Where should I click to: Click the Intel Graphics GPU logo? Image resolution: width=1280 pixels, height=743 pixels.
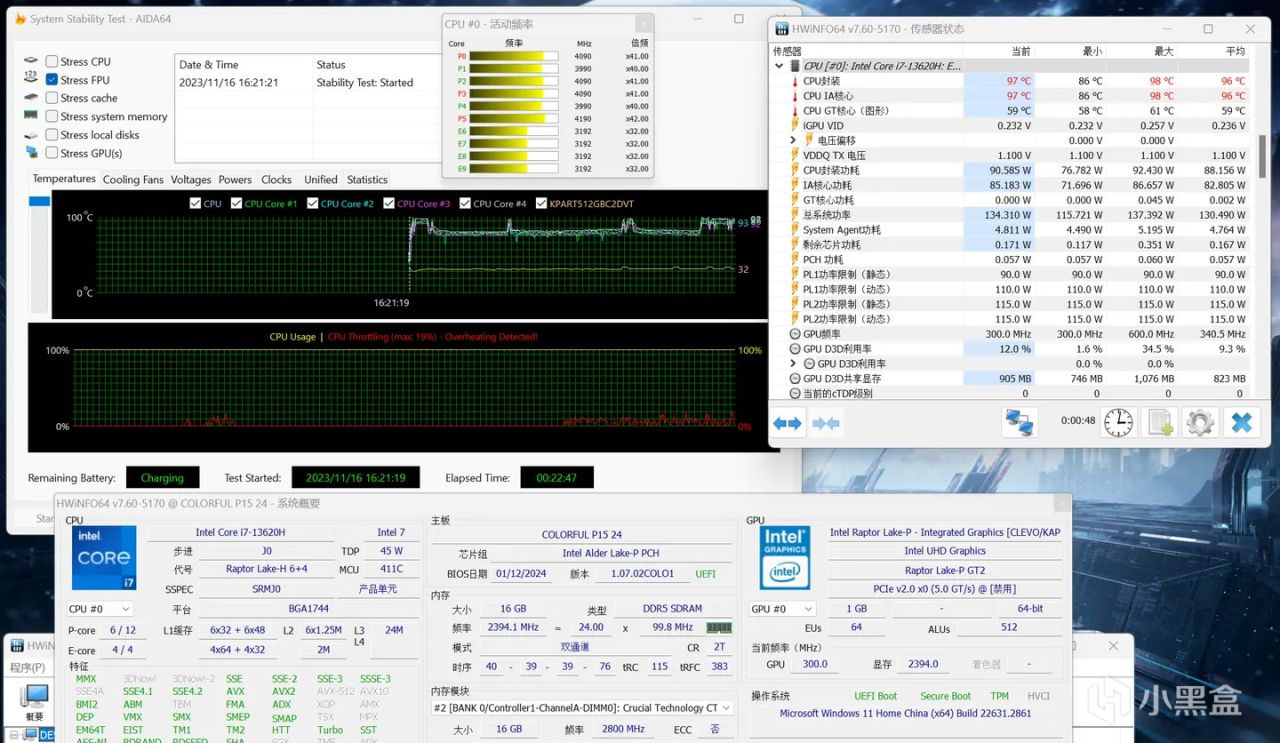pyautogui.click(x=785, y=558)
